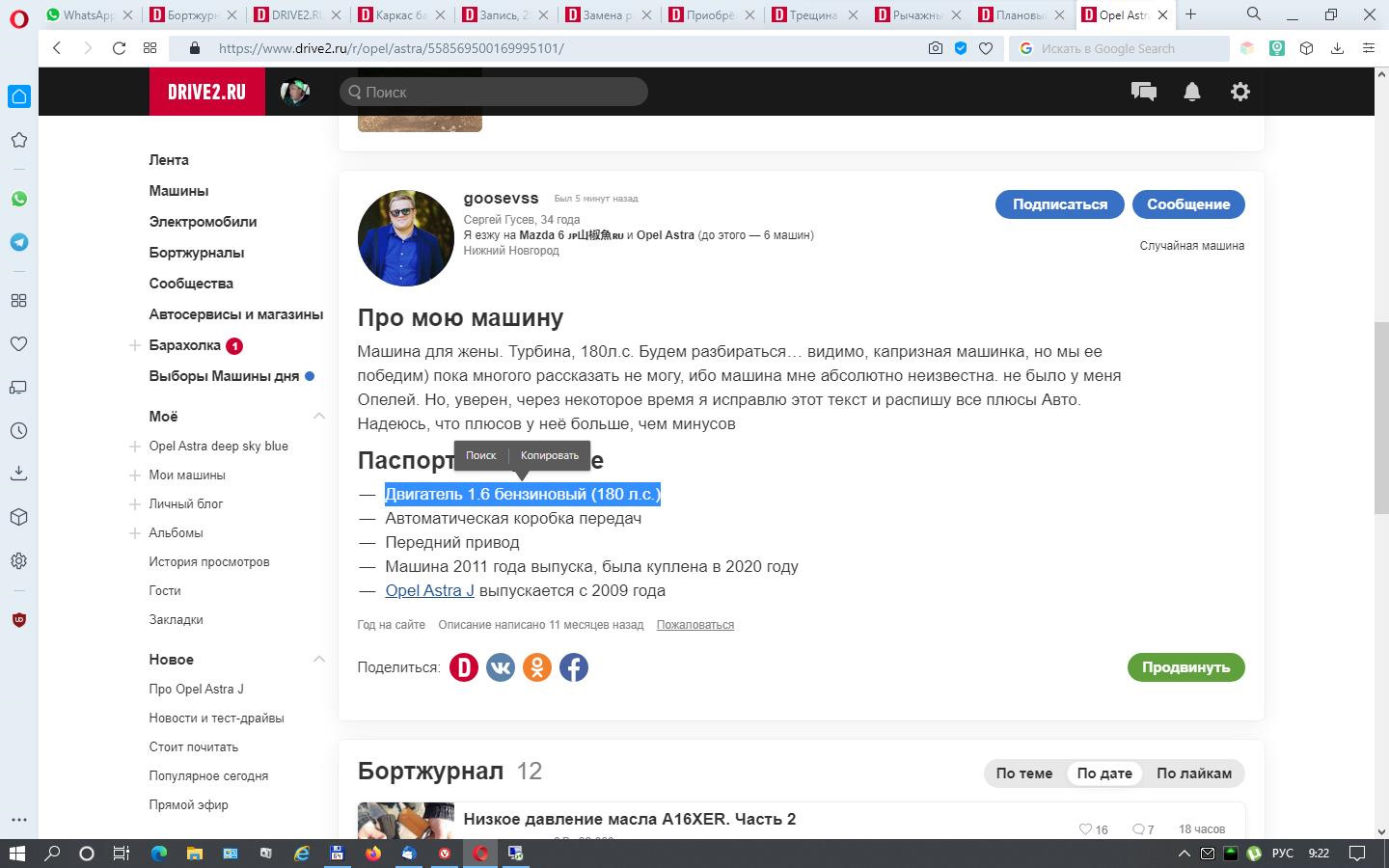
Task: Click the DRIVE2 'Поиск' search field
Action: coord(494,92)
